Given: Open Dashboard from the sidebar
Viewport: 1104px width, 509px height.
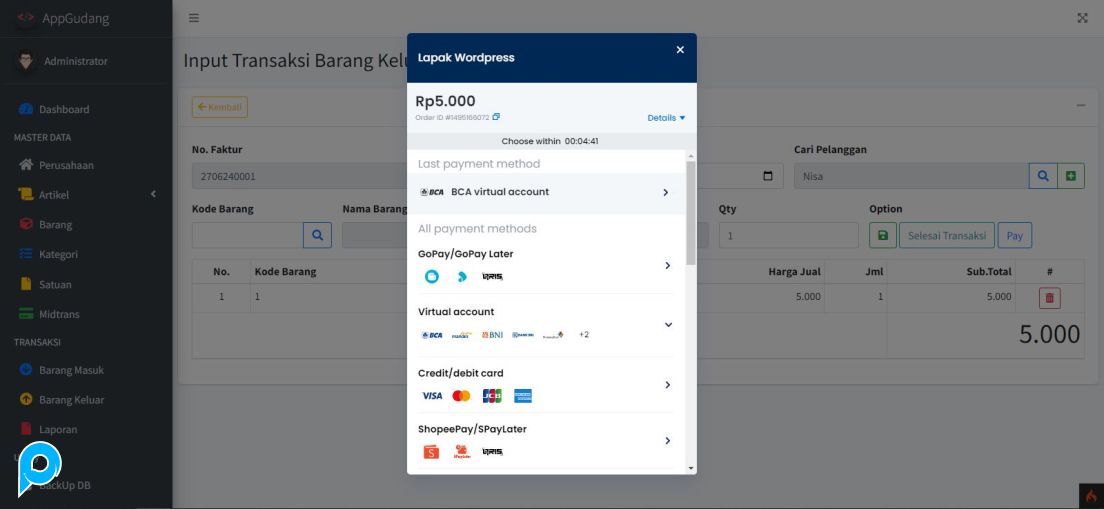Looking at the screenshot, I should (x=64, y=109).
